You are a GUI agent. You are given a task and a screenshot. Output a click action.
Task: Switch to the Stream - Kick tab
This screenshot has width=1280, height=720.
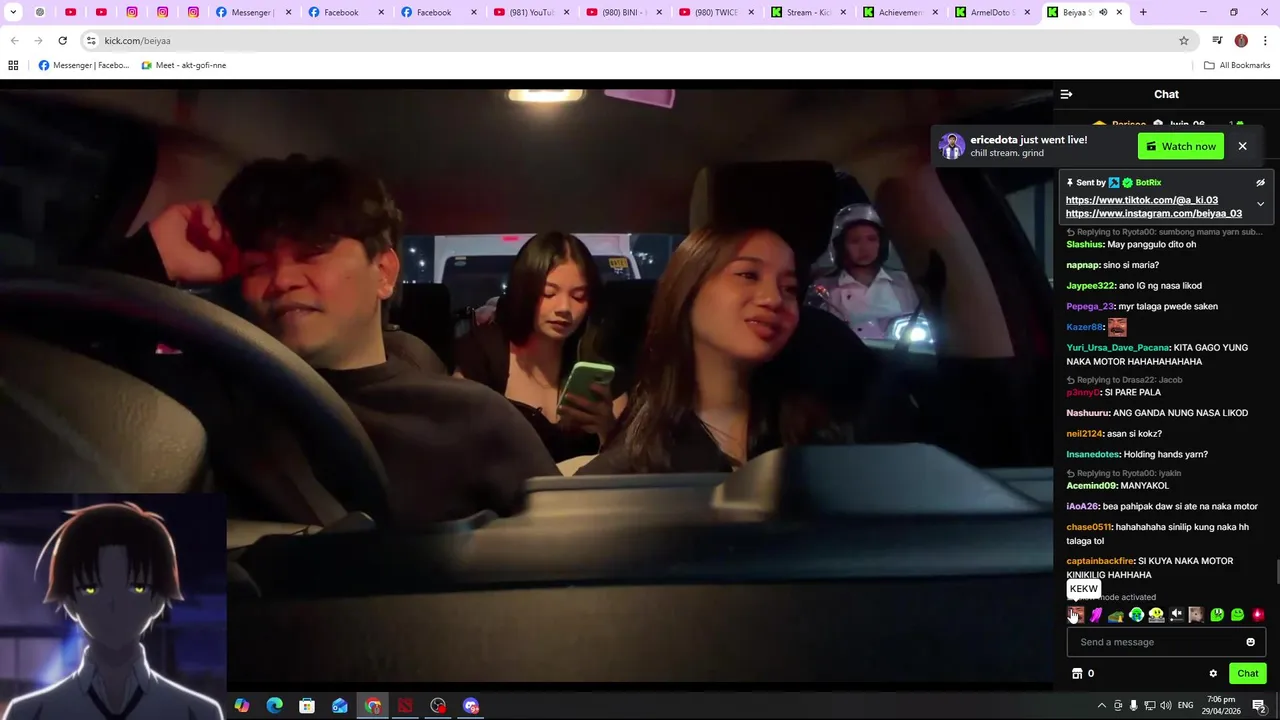click(809, 12)
